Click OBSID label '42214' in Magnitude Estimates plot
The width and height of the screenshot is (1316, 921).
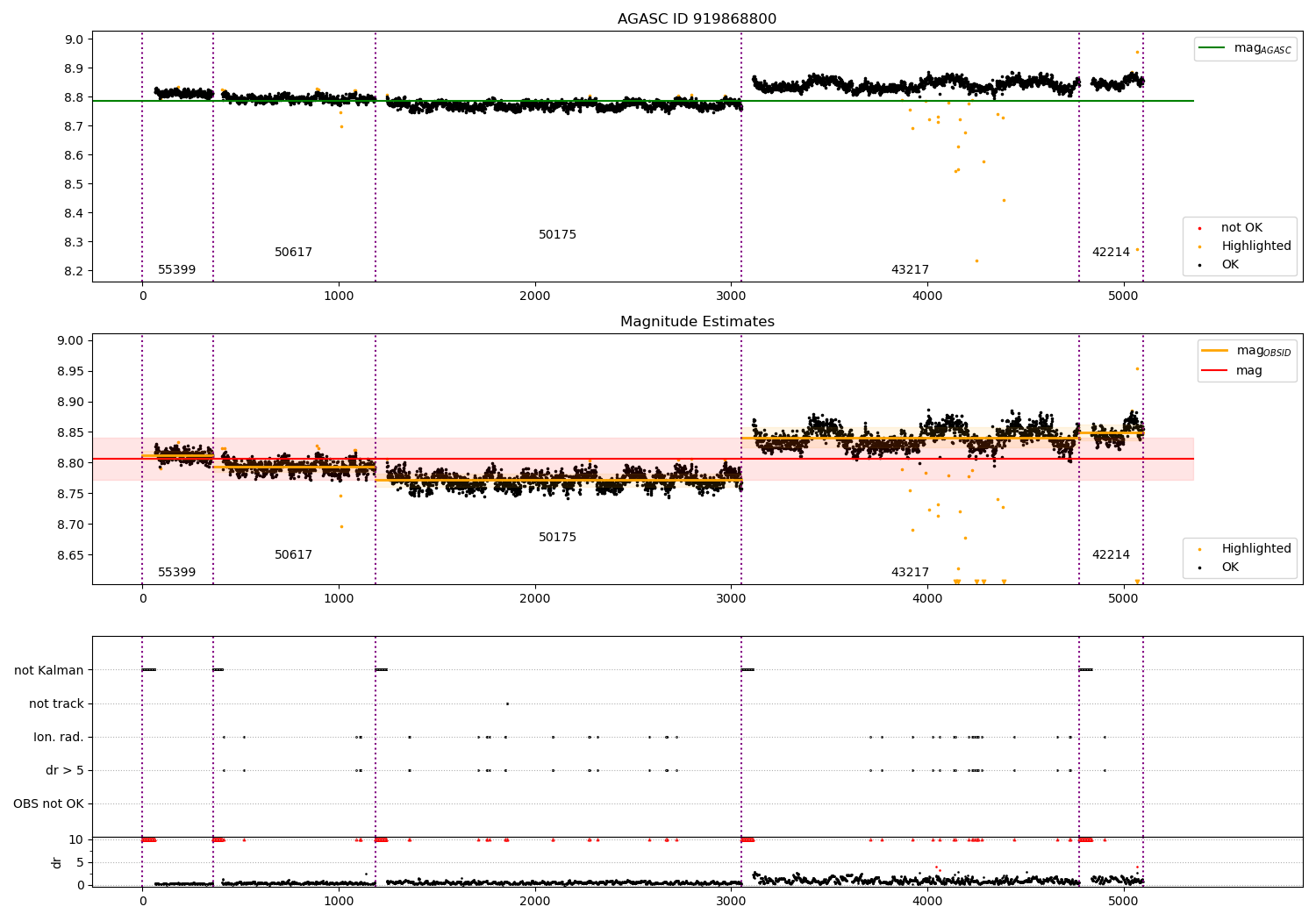click(x=1111, y=555)
